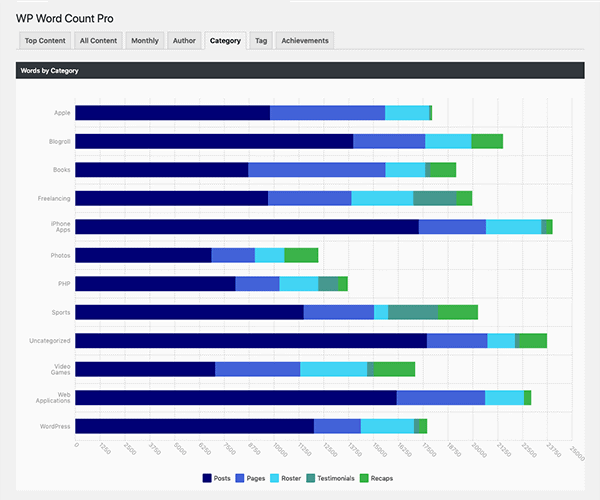Click the Recaps segment of Photos bar

pyautogui.click(x=301, y=255)
